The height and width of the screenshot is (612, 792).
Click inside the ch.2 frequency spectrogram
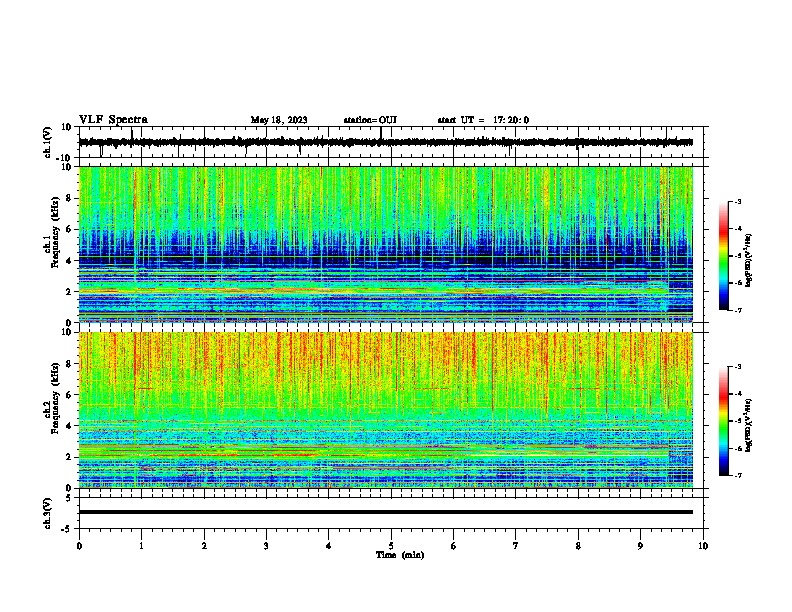(385, 410)
